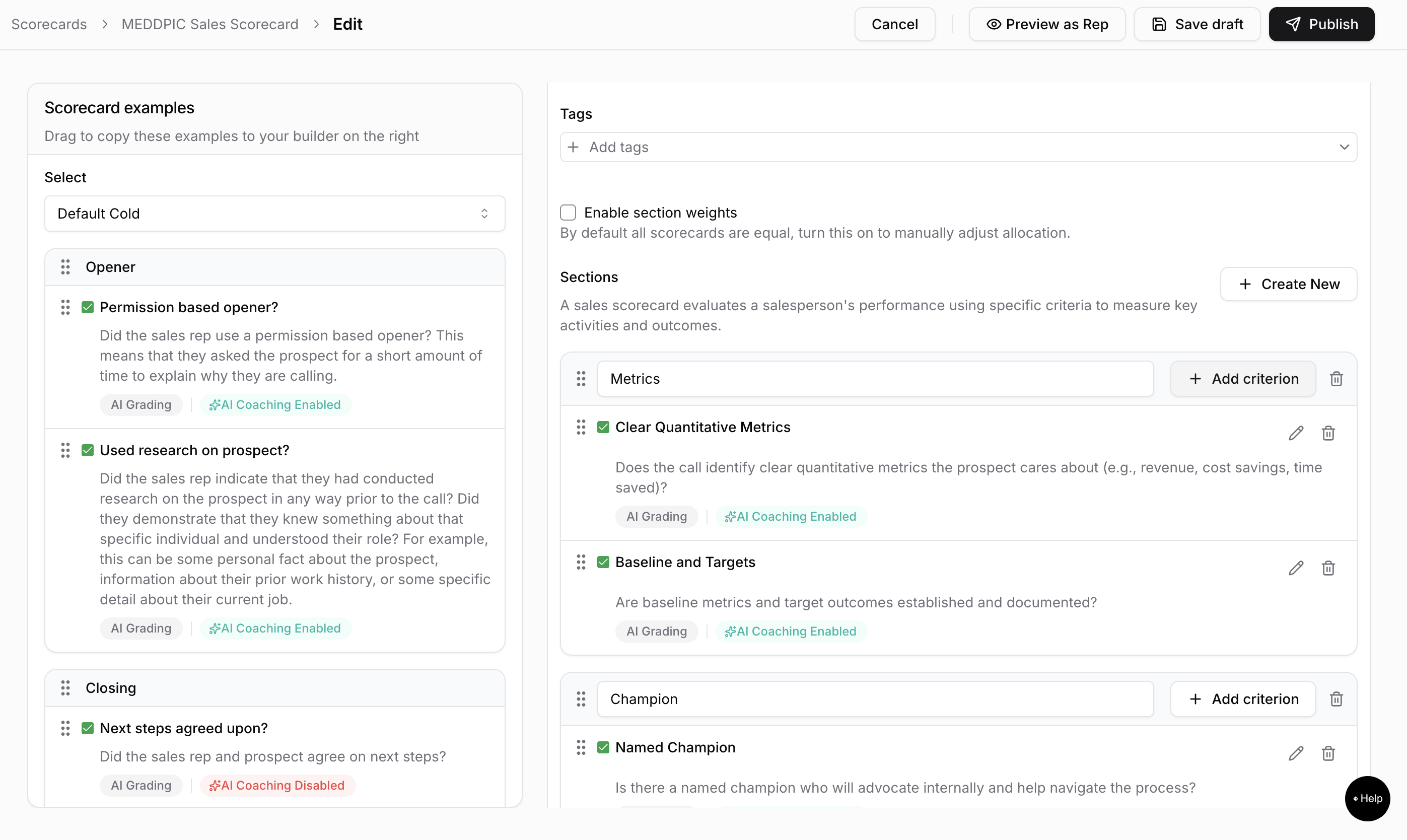
Task: Grab the Opener section drag handle
Action: (x=65, y=266)
